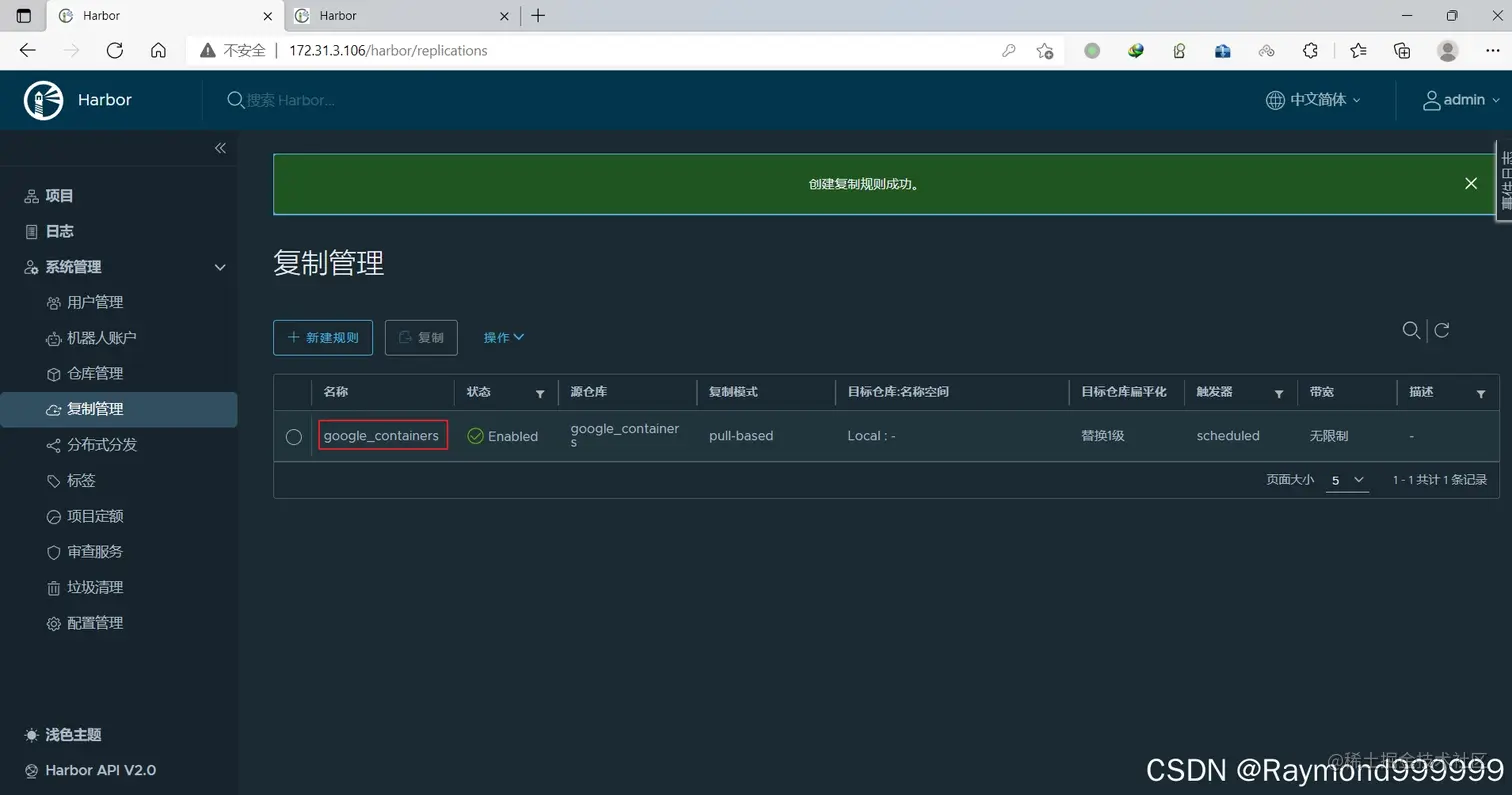Open browser extensions puzzle icon

[1310, 50]
